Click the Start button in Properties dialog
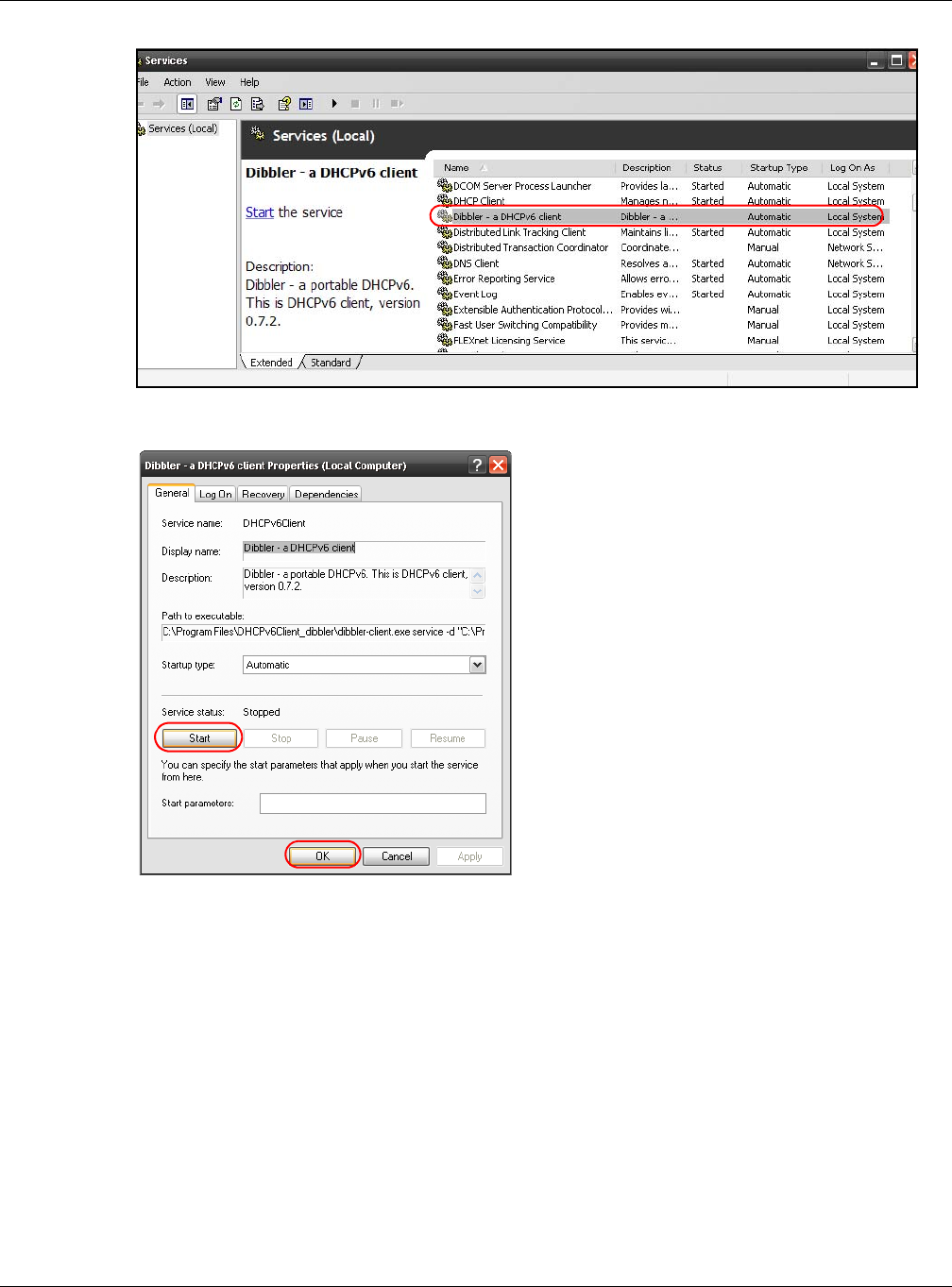The image size is (952, 1287). [x=199, y=738]
